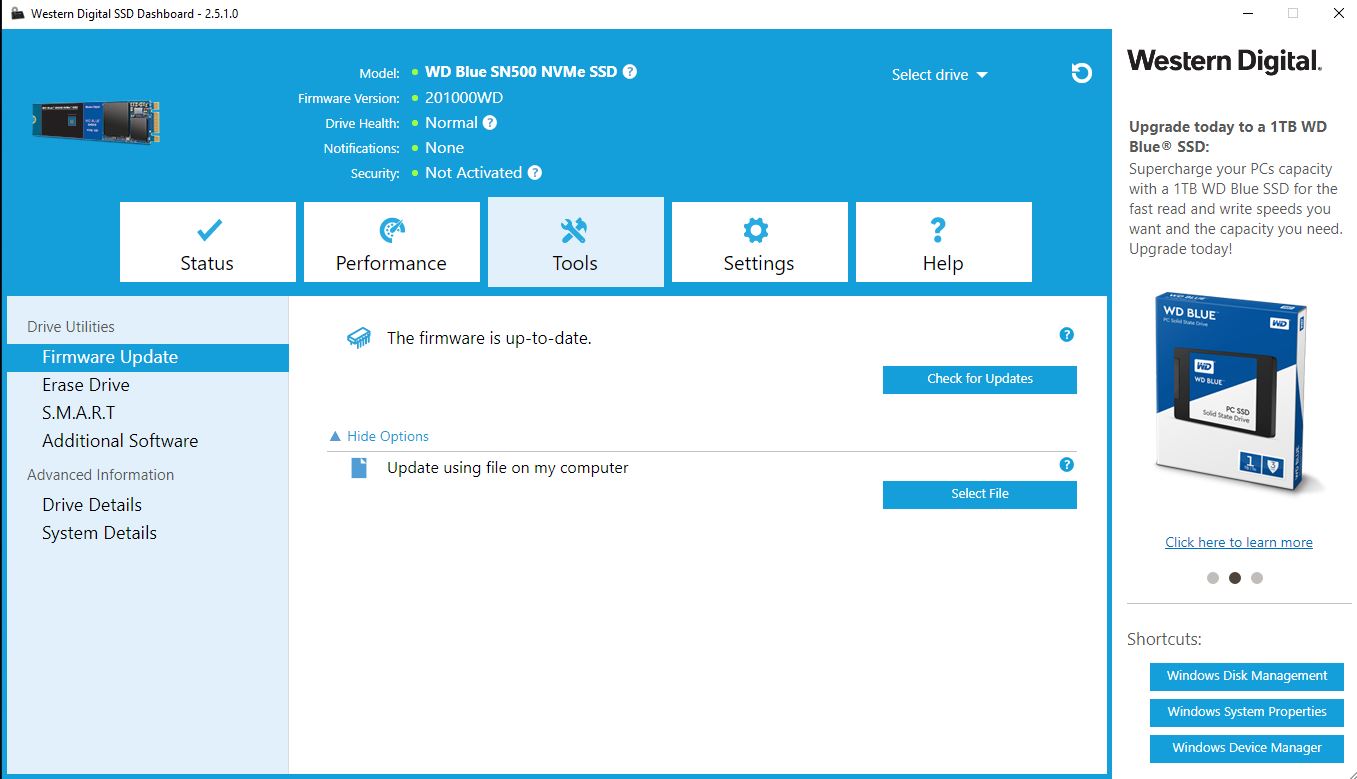Click the Drive Utilities heading
This screenshot has height=779, width=1357.
(71, 327)
